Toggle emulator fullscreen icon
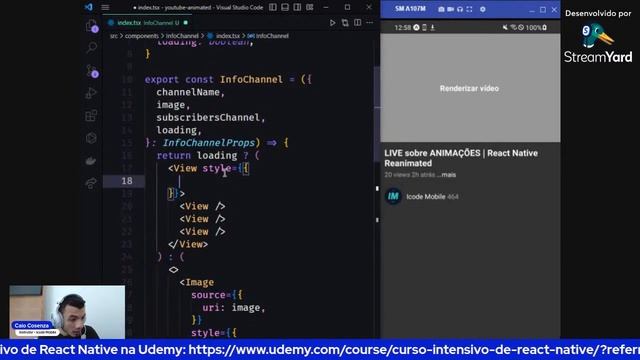Viewport: 640px width, 360px height. (x=469, y=9)
